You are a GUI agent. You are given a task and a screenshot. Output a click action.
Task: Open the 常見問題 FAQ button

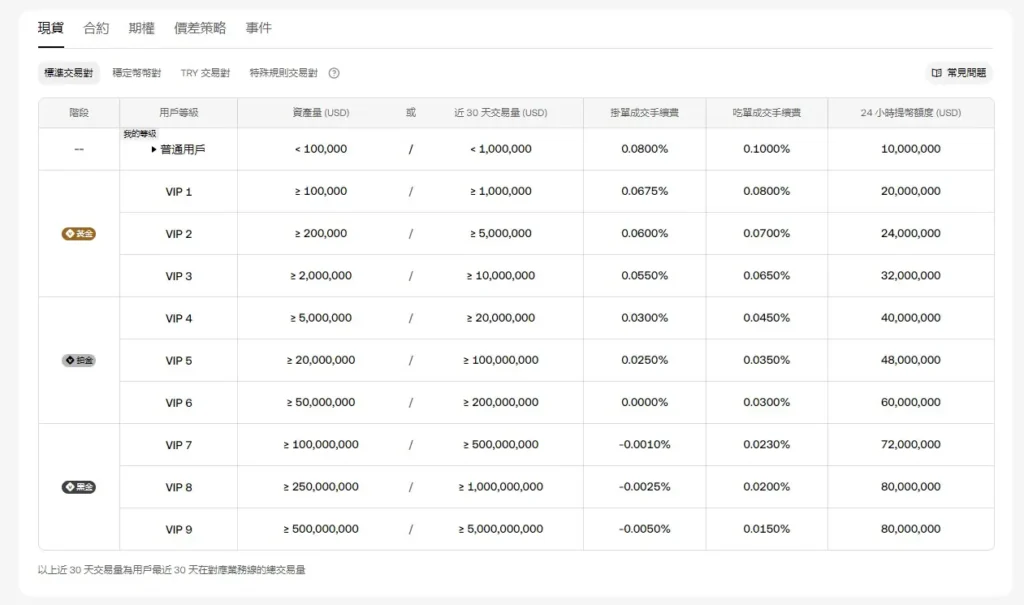tap(959, 73)
